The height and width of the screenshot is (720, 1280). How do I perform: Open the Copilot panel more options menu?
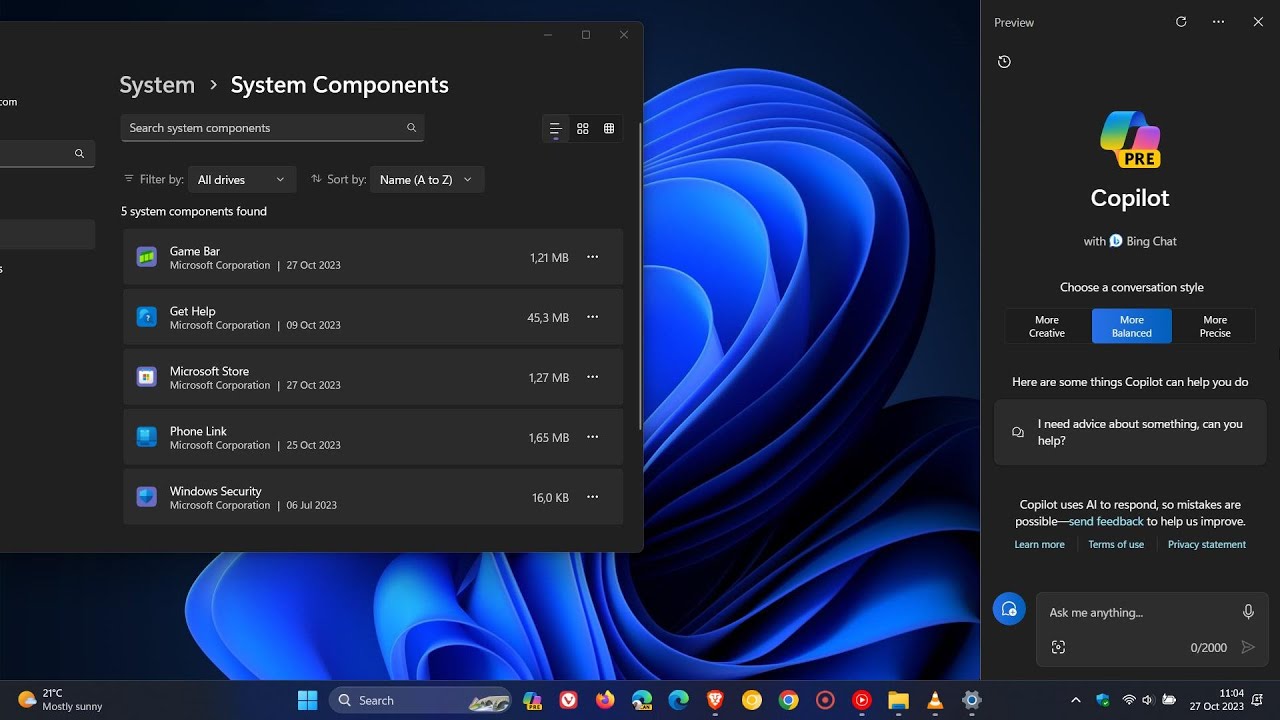(x=1218, y=22)
